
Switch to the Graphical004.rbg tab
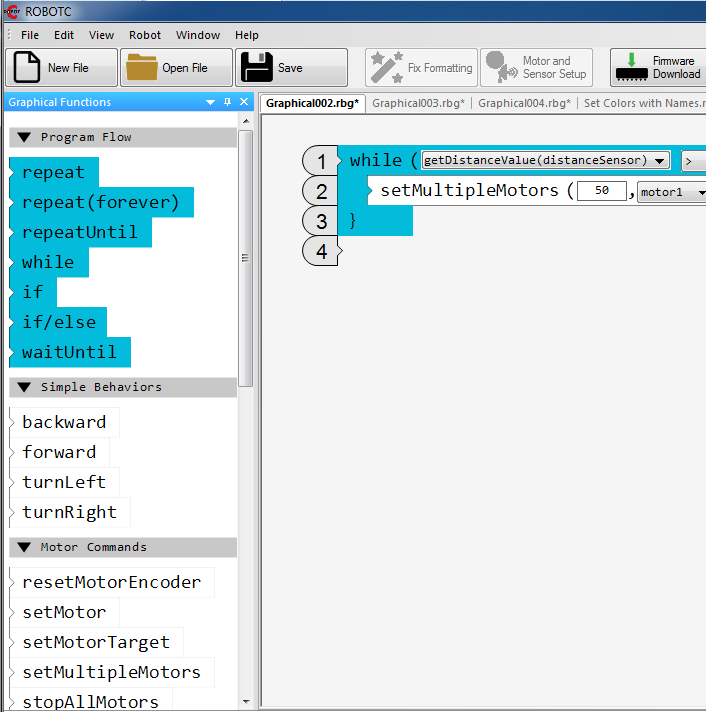coord(524,103)
